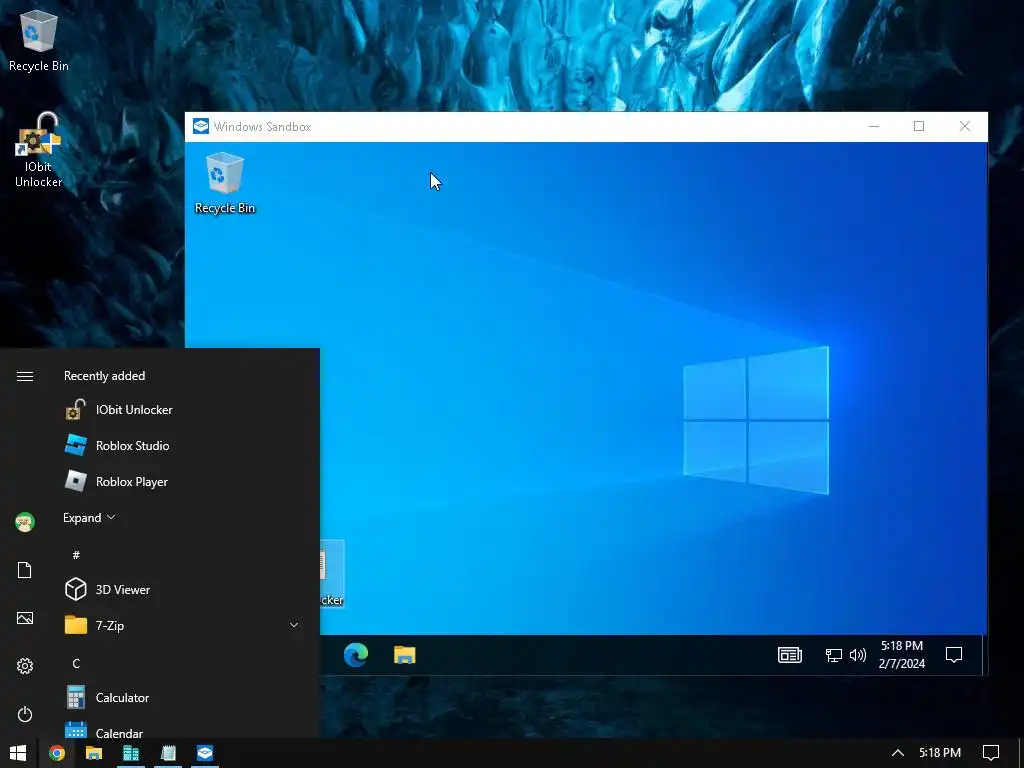This screenshot has height=768, width=1024.
Task: Click the host taskbar clock 5:18 PM
Action: click(940, 753)
